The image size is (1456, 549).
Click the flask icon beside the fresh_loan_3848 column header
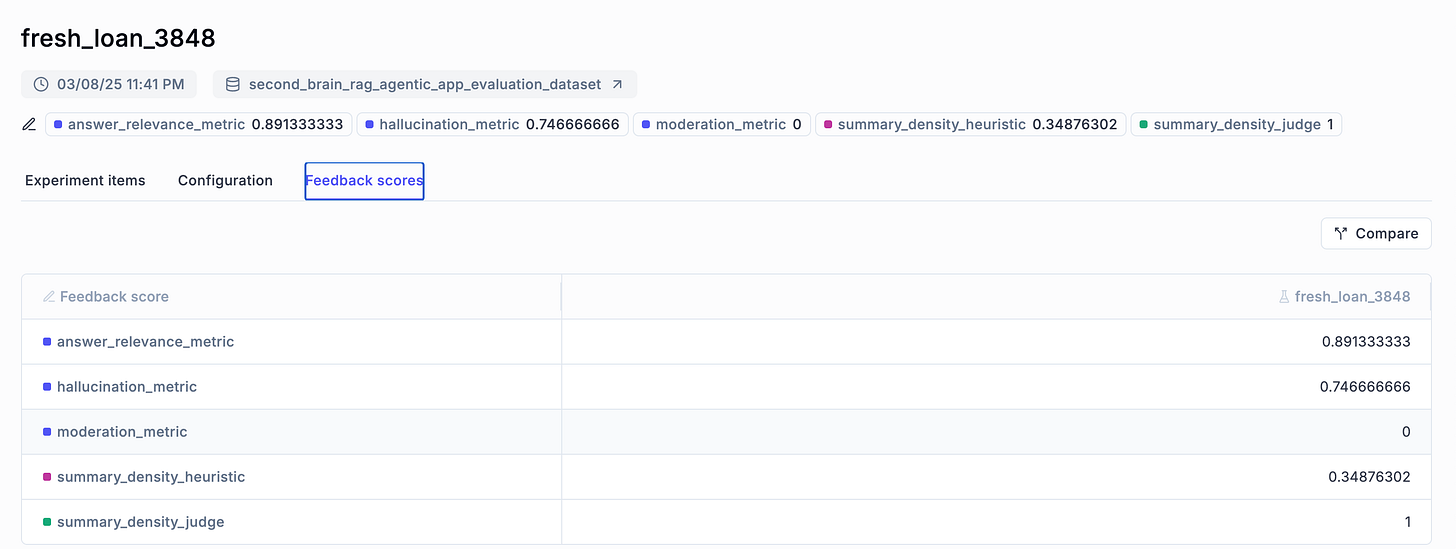[x=1284, y=297]
